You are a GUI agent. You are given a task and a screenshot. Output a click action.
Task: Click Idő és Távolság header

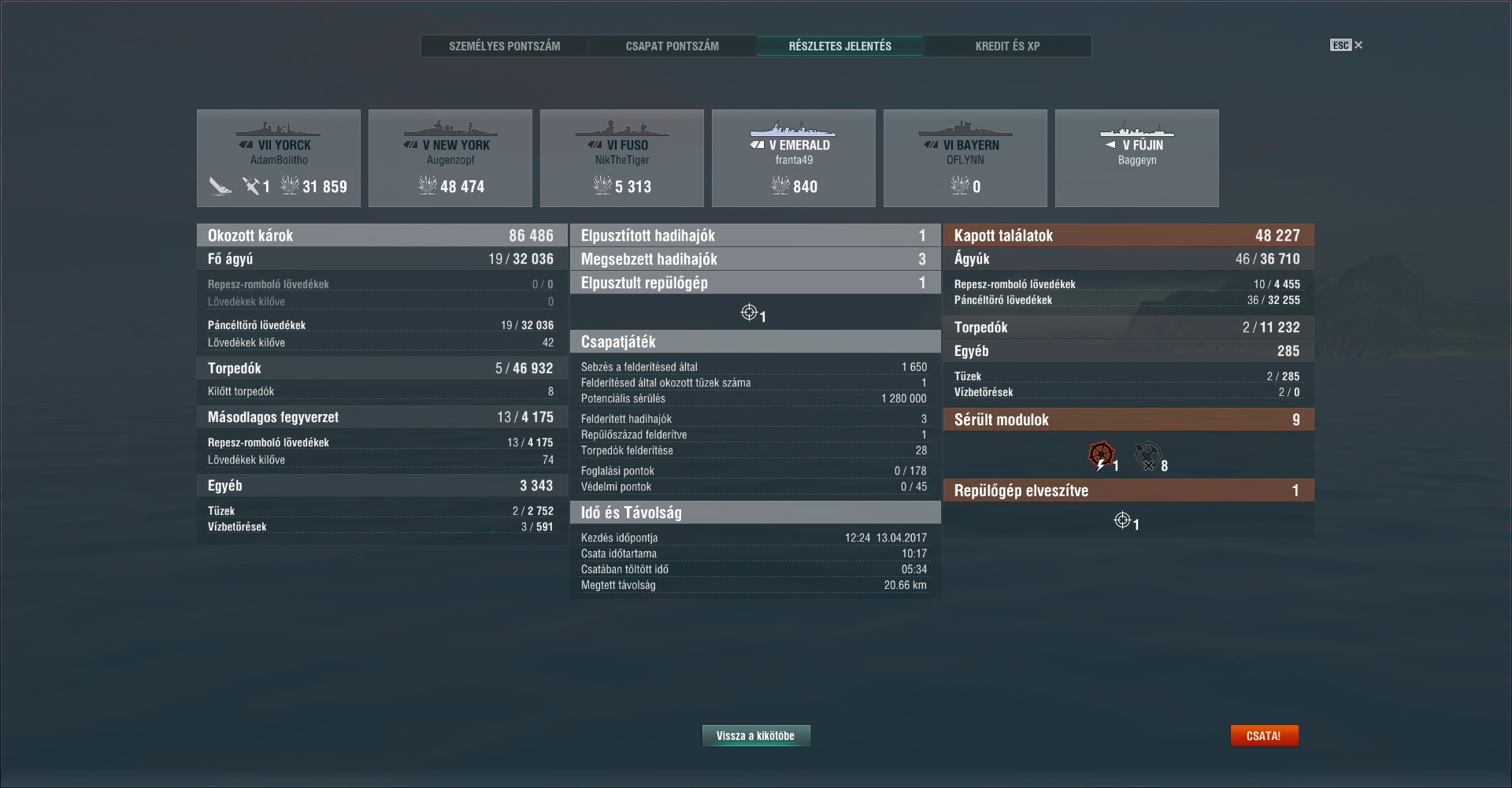point(755,512)
